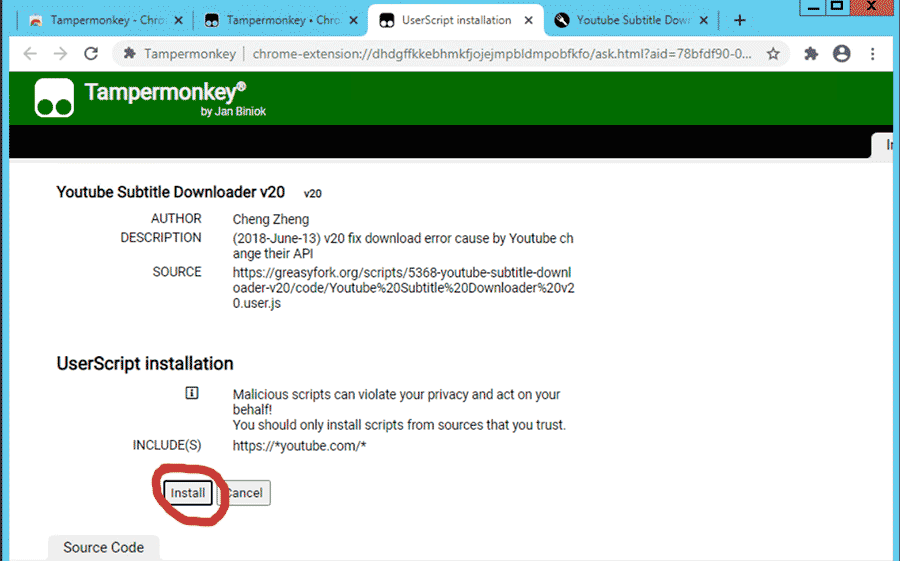Viewport: 900px width, 561px height.
Task: Click the Install button
Action: (188, 493)
